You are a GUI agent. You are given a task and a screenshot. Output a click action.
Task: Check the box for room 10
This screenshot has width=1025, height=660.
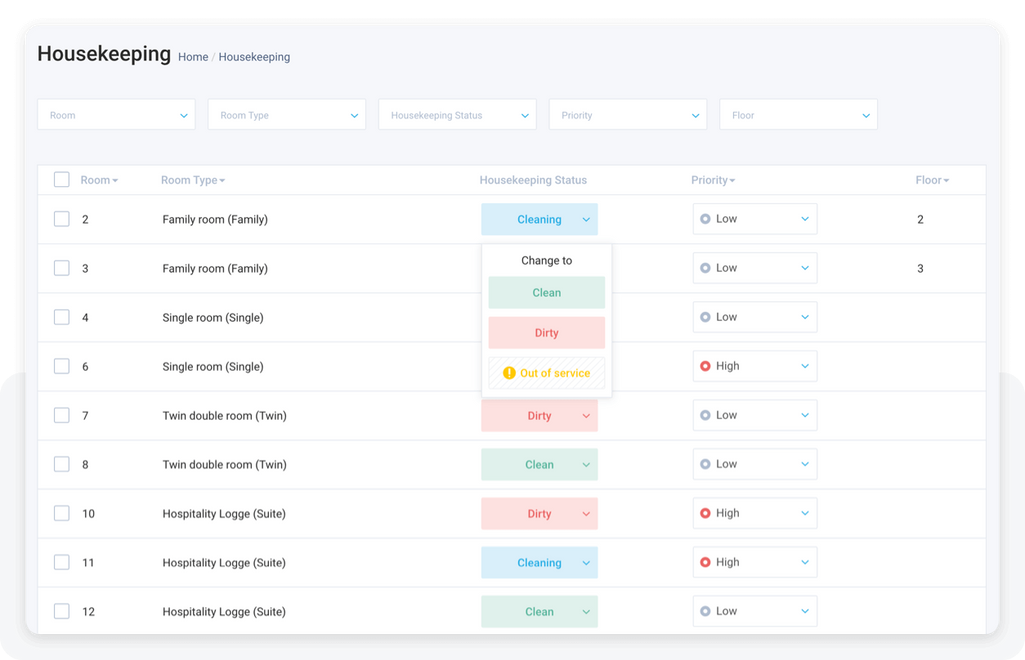point(61,513)
